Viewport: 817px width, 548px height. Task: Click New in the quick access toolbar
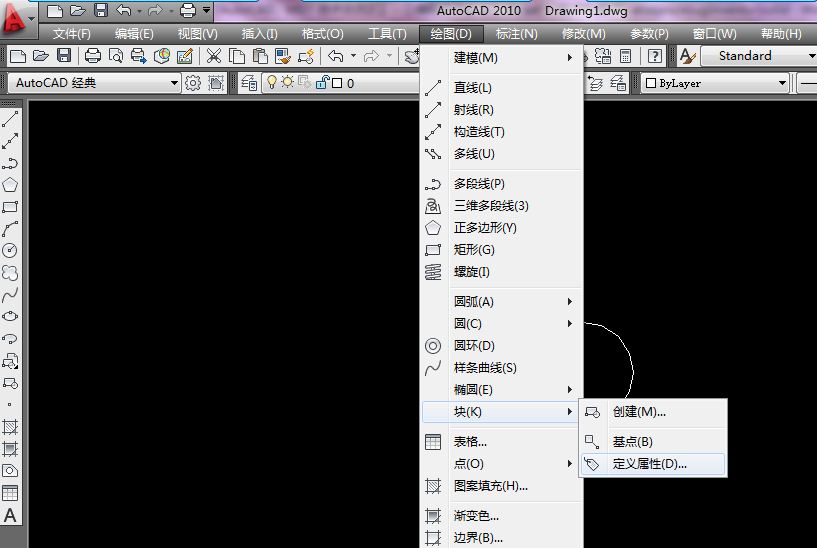(55, 10)
